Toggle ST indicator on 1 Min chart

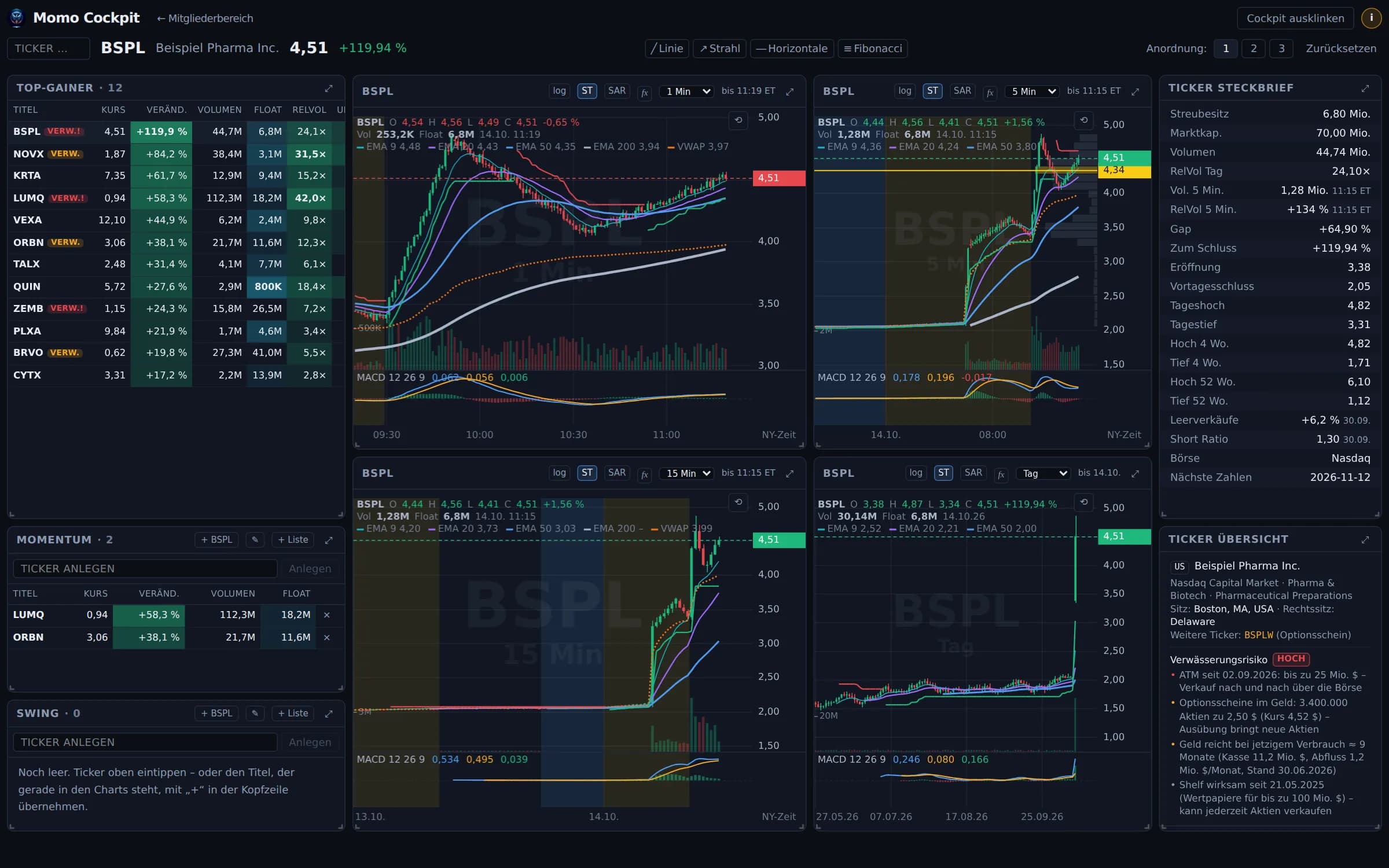[x=587, y=91]
